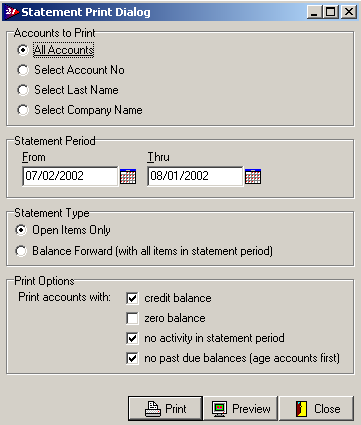Click the Thru date input field
361x425 pixels.
(195, 176)
